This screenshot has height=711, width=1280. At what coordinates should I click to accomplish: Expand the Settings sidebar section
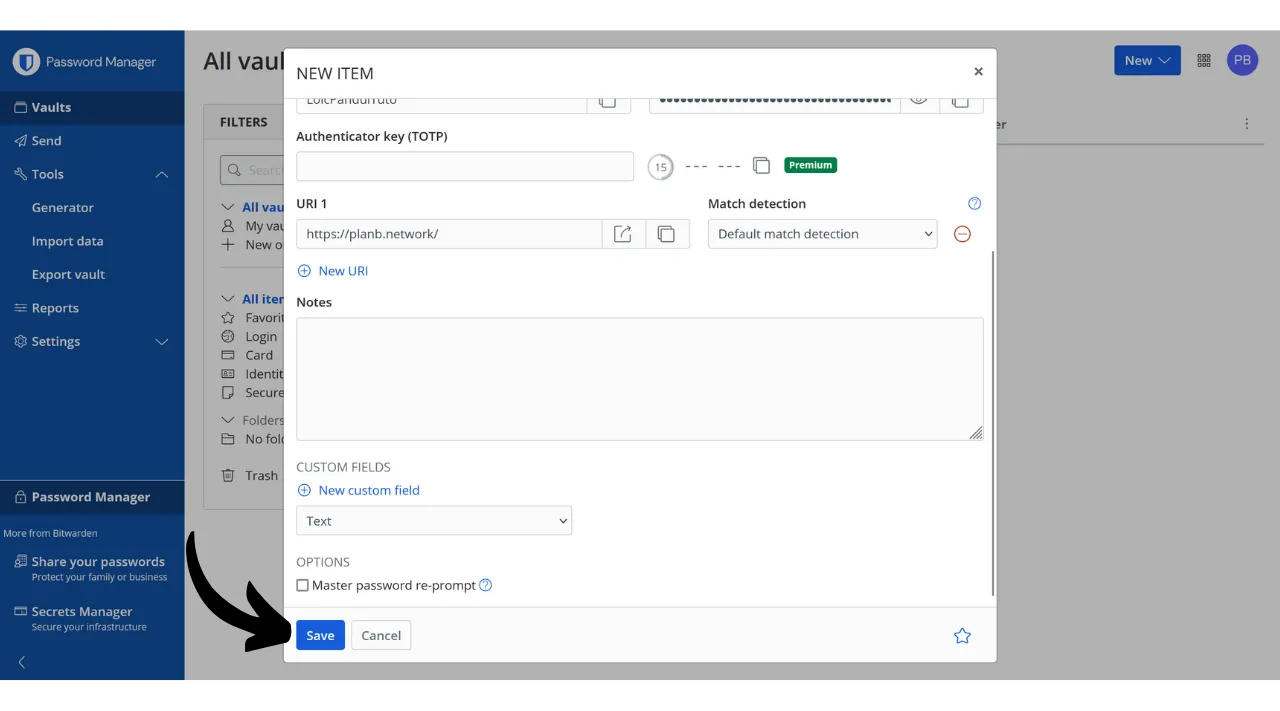pyautogui.click(x=161, y=342)
